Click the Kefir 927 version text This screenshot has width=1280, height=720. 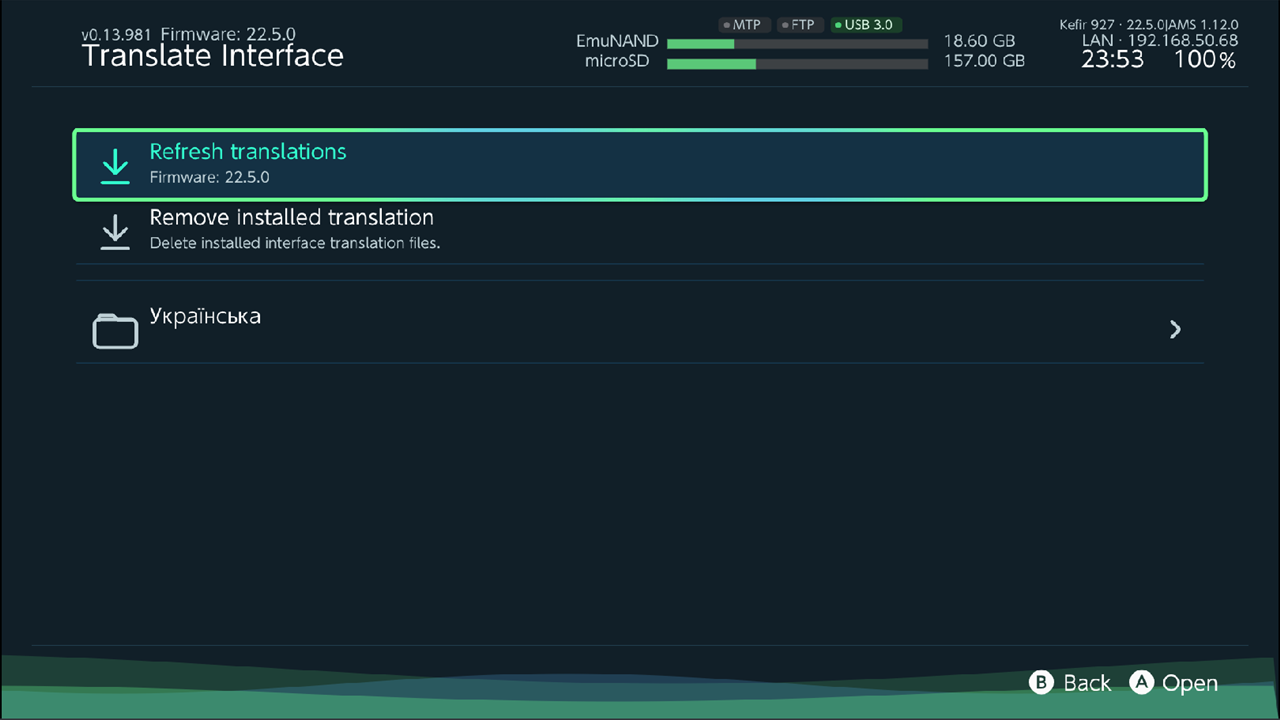[x=1149, y=24]
